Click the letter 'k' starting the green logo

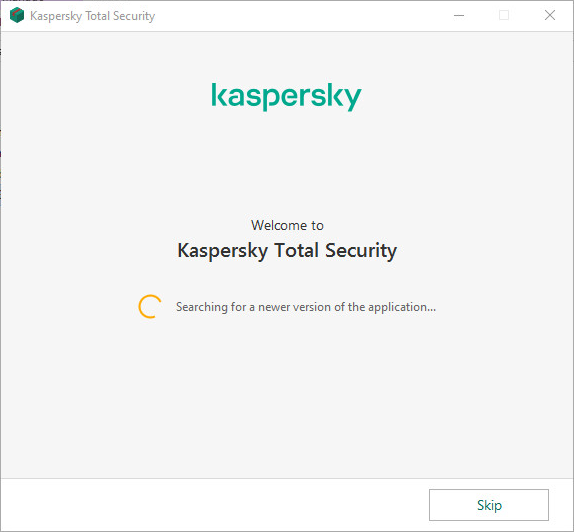(220, 94)
